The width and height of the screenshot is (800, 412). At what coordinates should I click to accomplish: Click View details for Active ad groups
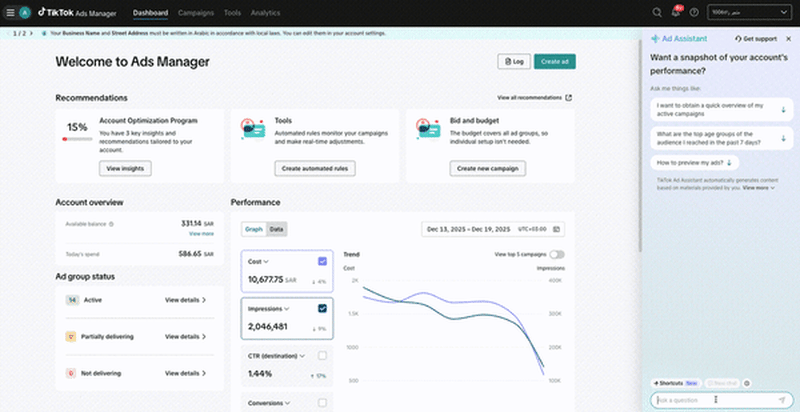(186, 300)
